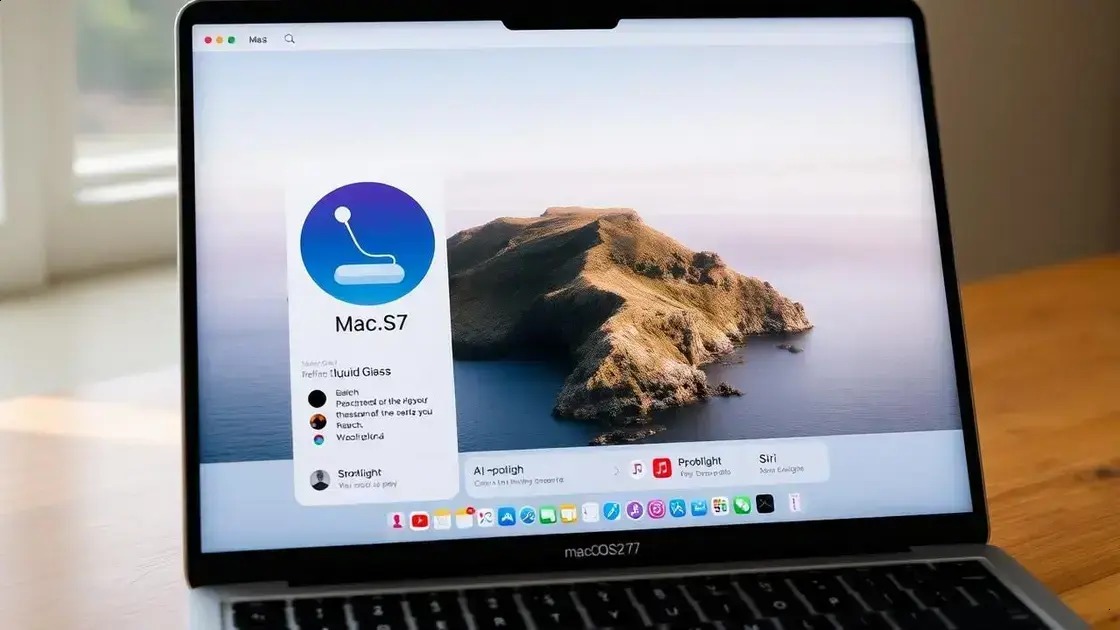
Task: Open the pink bottle icon at Dock end
Action: point(794,503)
